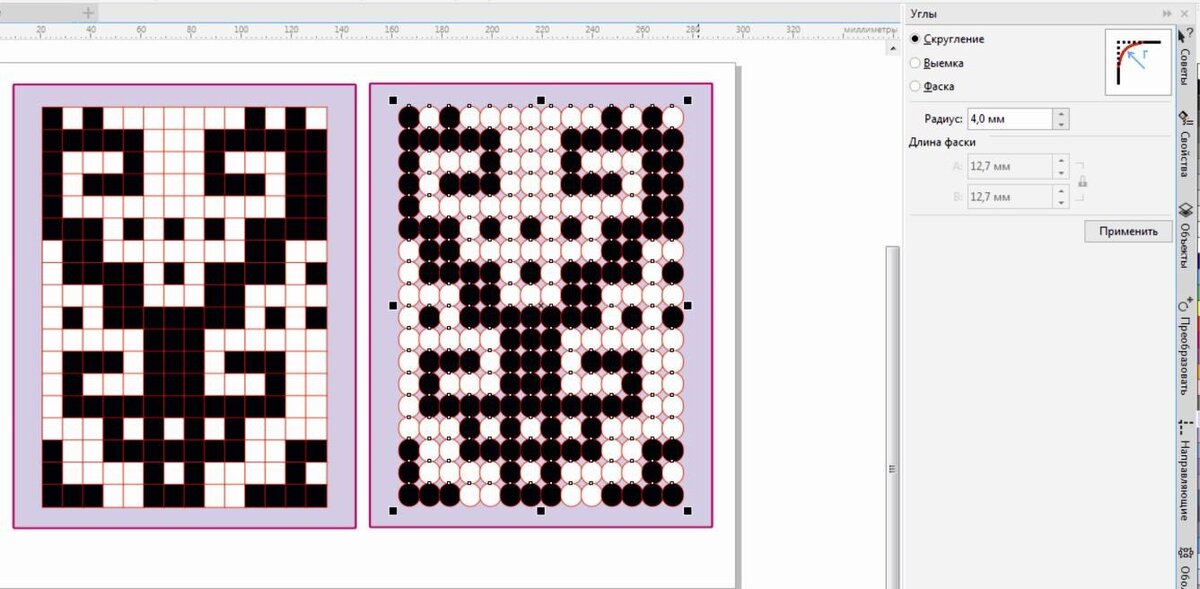
Task: Open the Направляющие docker tab
Action: 1185,470
